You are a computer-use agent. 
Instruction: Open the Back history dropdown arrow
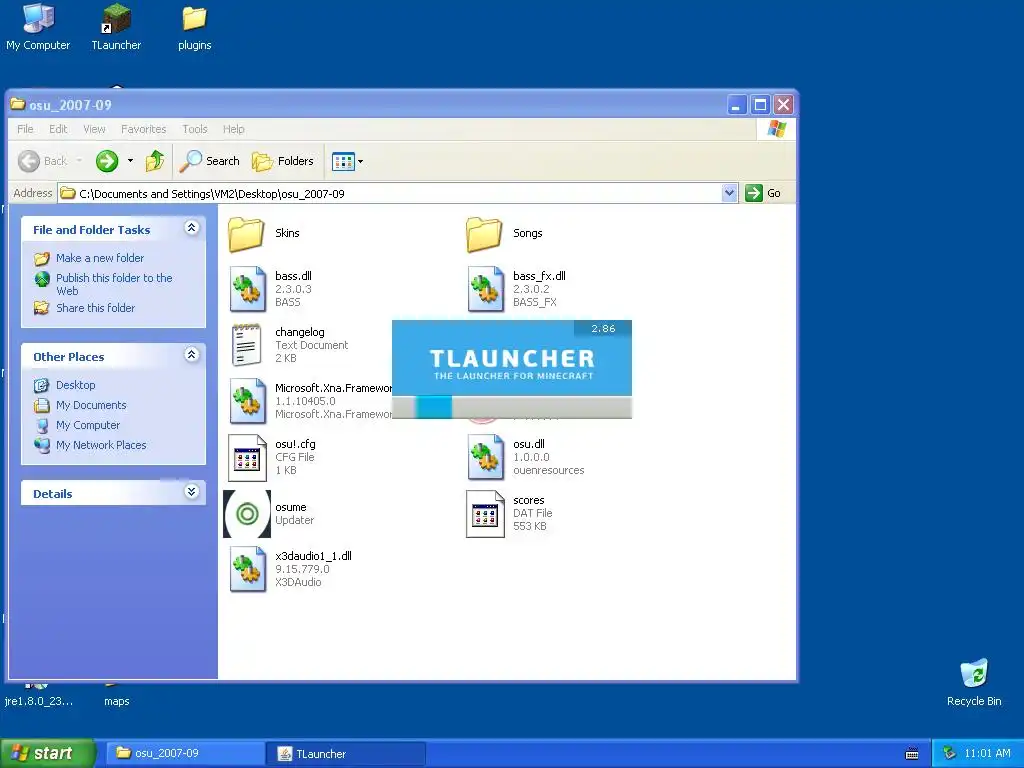click(x=79, y=161)
